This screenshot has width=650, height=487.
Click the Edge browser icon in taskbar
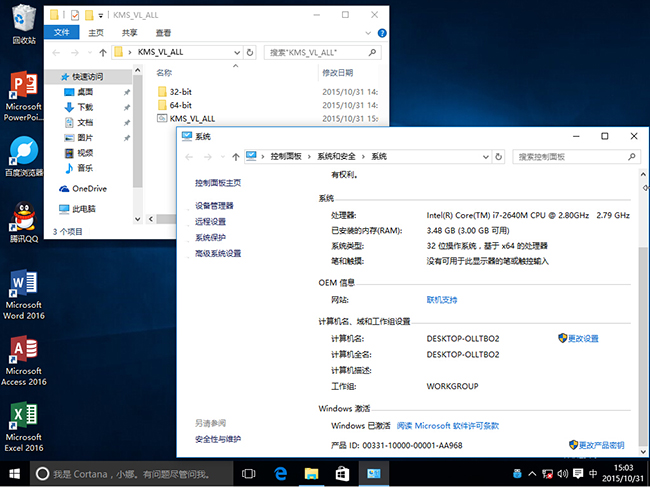click(282, 474)
